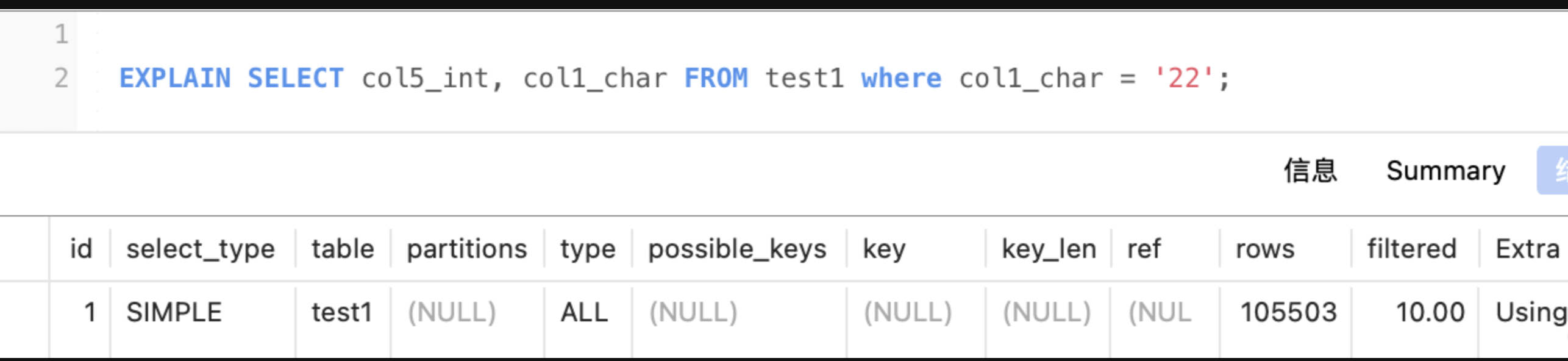The height and width of the screenshot is (361, 1568).
Task: Click the partitions column header
Action: pos(466,249)
